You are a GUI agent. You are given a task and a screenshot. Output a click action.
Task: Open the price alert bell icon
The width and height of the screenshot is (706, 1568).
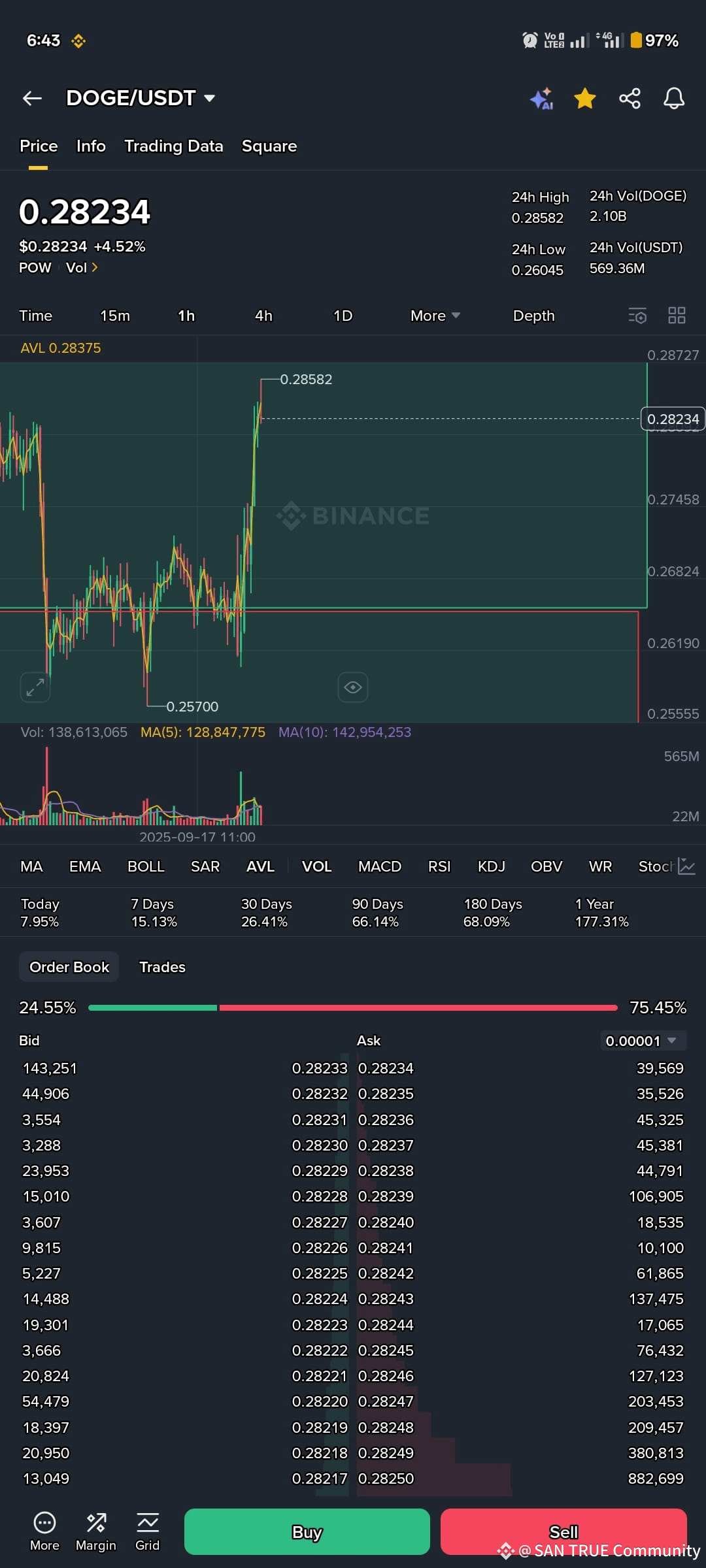pyautogui.click(x=674, y=98)
